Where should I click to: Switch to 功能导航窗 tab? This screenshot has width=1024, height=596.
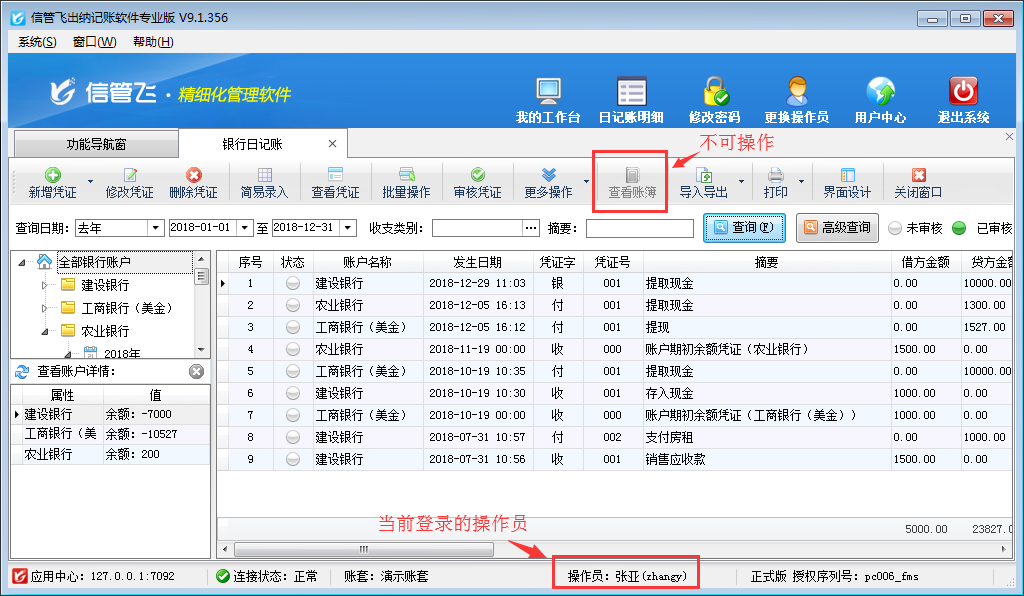[x=97, y=144]
